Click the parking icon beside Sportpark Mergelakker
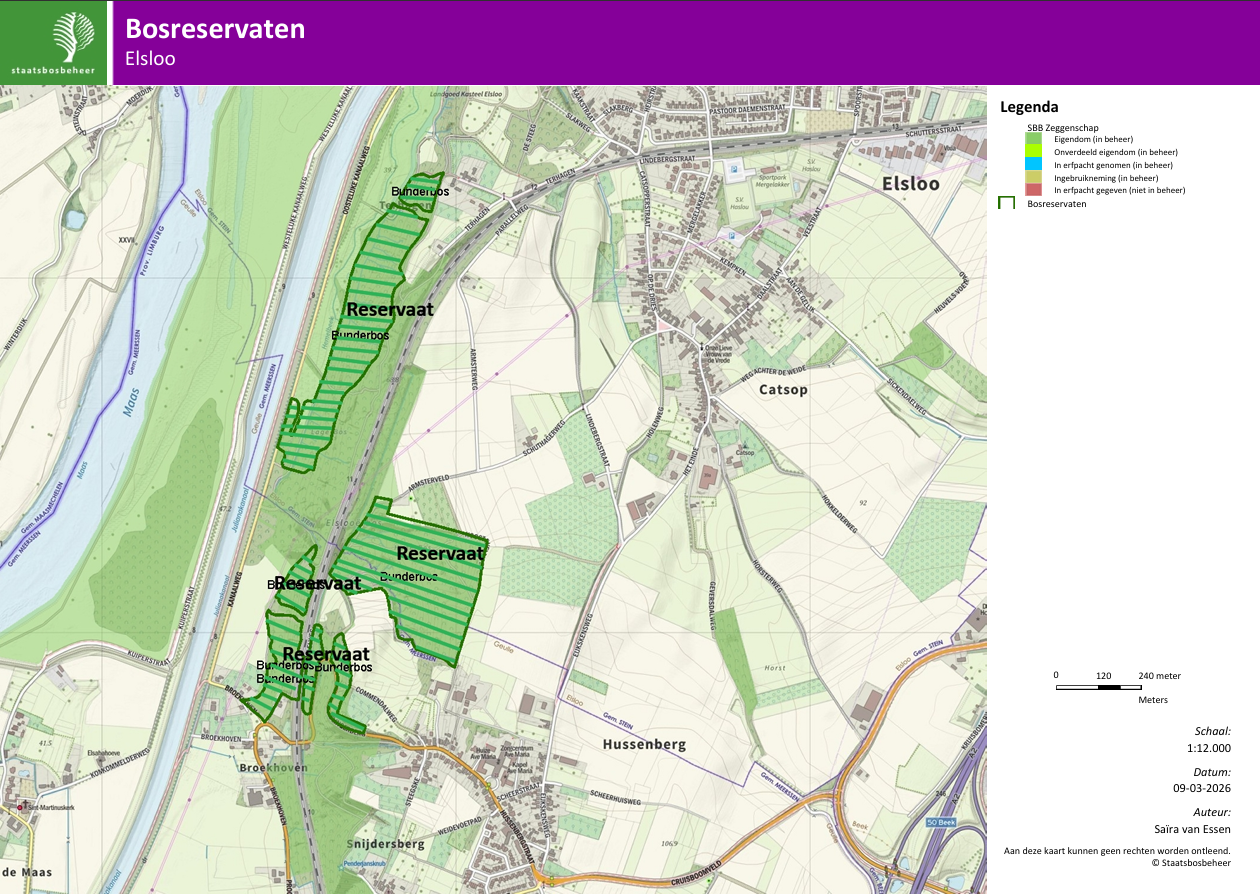 (x=735, y=170)
